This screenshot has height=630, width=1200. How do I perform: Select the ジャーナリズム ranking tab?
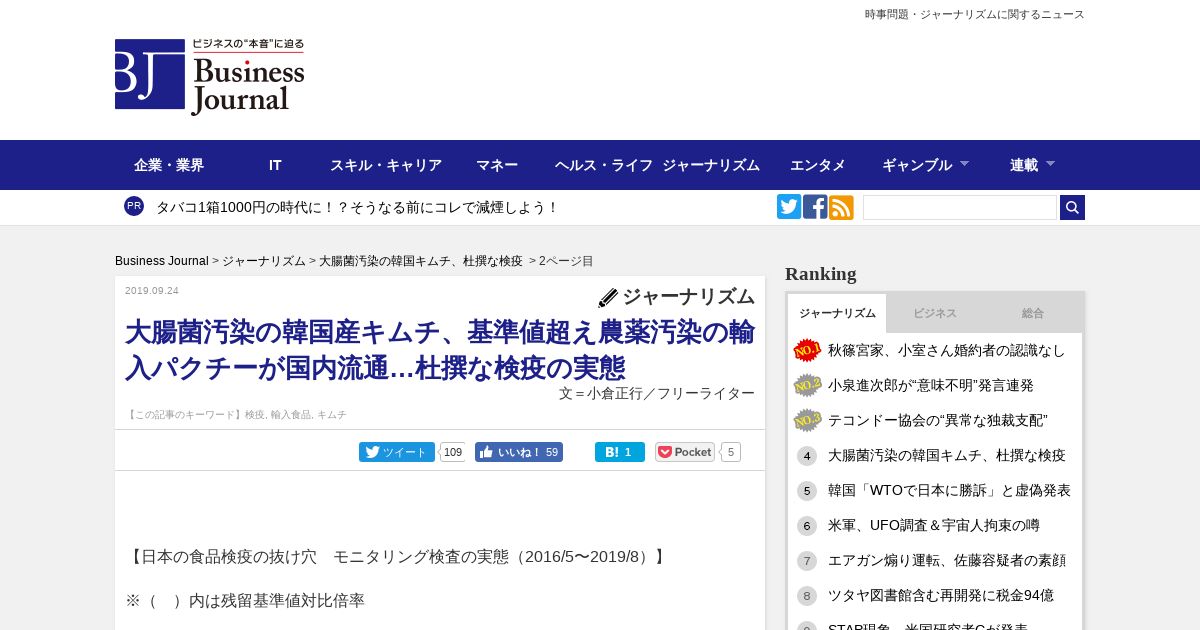click(837, 313)
